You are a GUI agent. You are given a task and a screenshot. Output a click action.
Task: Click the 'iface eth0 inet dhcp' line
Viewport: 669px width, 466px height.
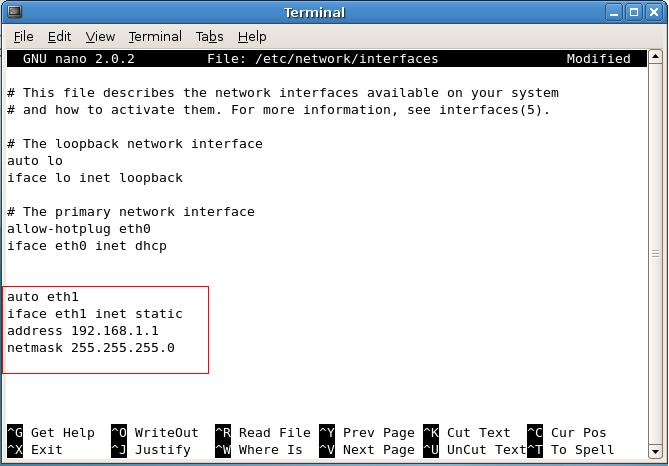click(x=87, y=246)
